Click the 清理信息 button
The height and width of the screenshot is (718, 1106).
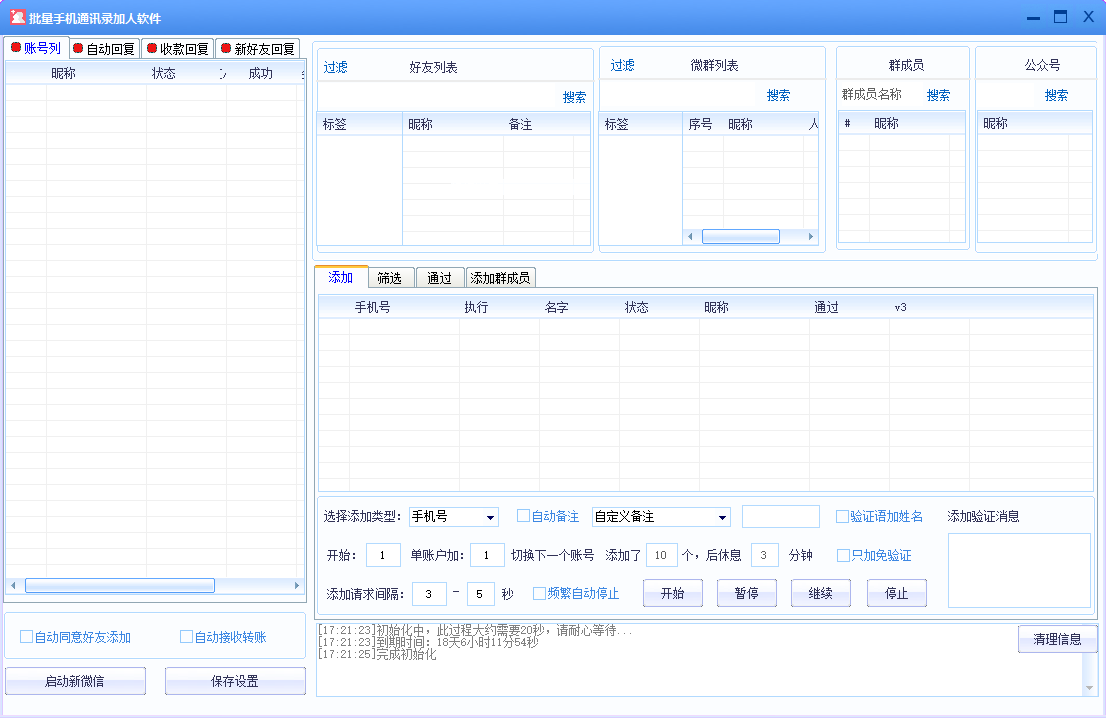click(1057, 639)
